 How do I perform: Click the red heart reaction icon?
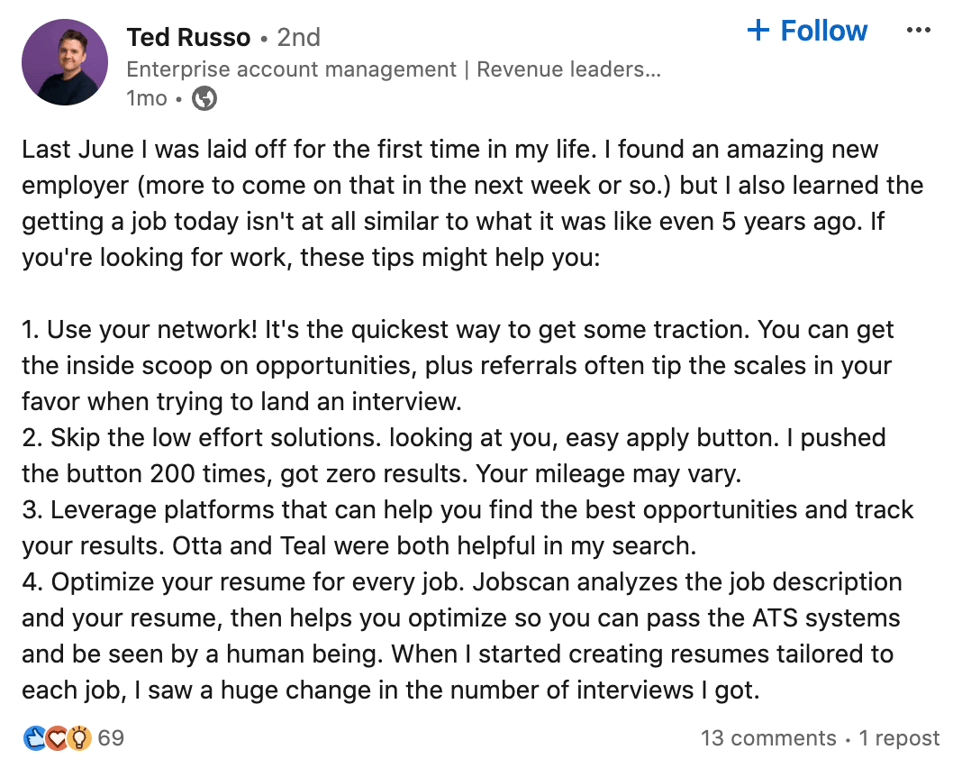coord(56,738)
